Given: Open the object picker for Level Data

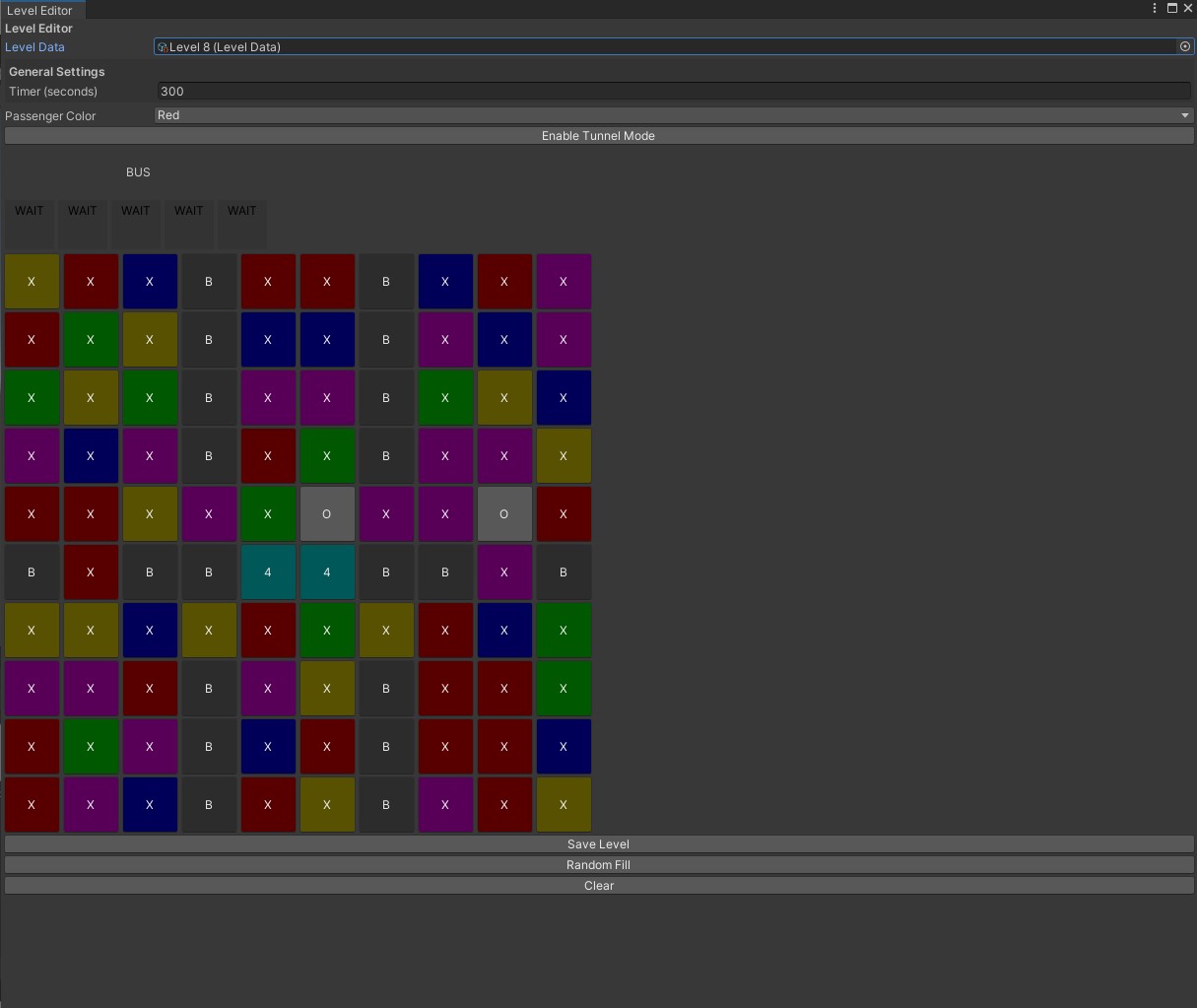Looking at the screenshot, I should (1185, 46).
